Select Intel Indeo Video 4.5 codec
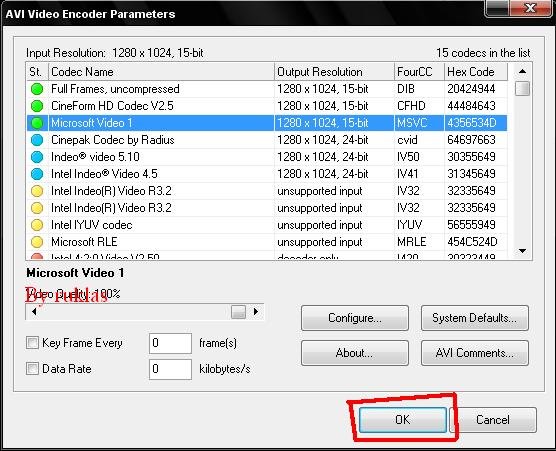Screen dimensions: 556x451 click(x=267, y=174)
